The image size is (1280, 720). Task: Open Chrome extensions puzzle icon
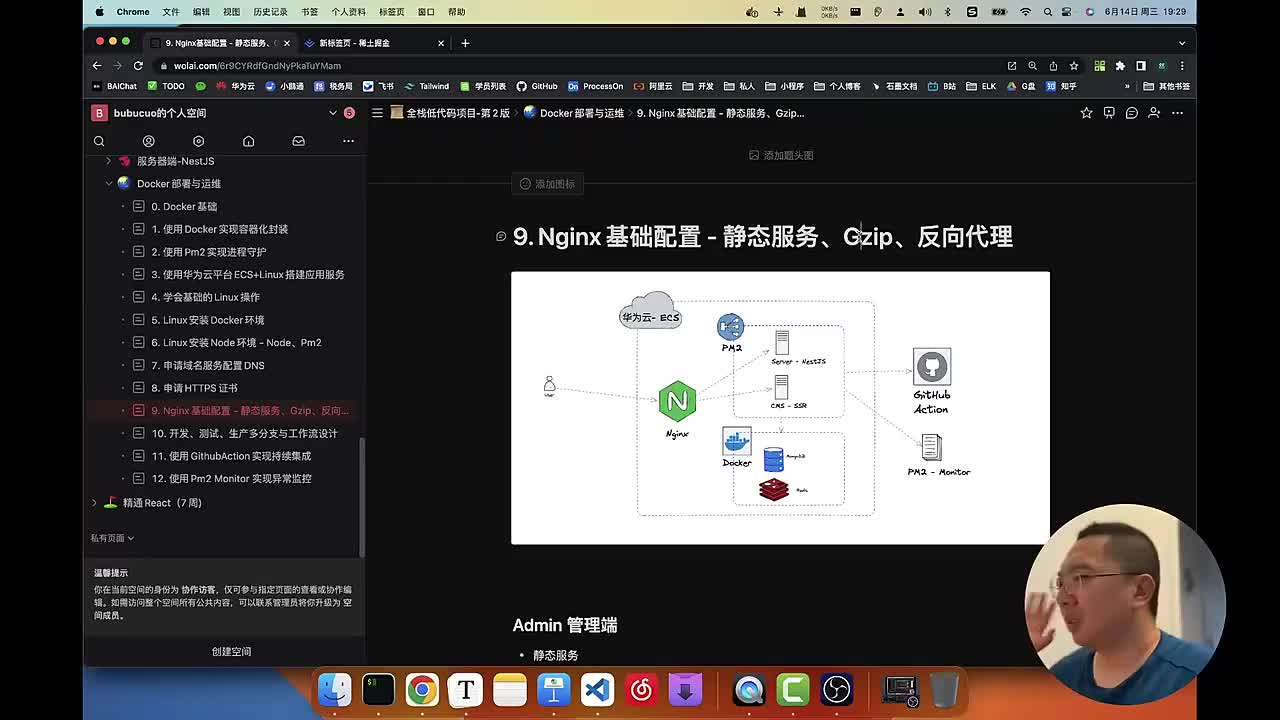pos(1120,66)
